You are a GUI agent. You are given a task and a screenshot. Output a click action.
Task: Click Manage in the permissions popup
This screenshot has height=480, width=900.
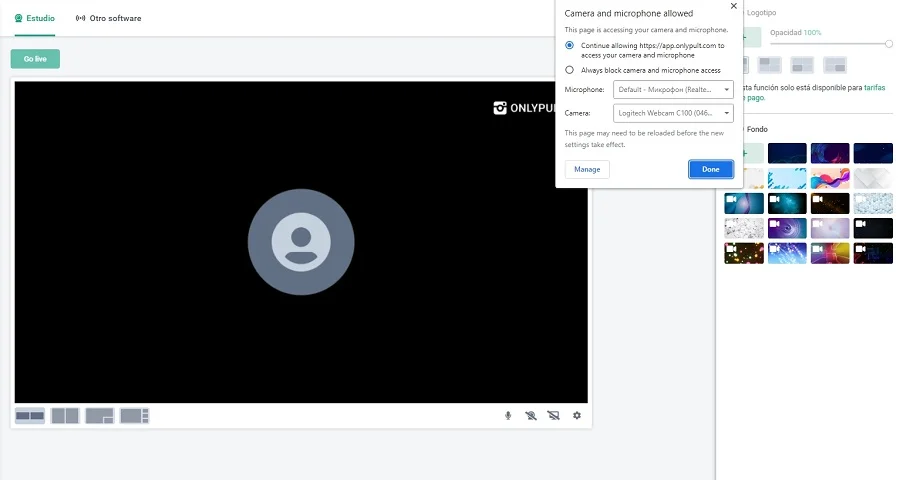(587, 169)
